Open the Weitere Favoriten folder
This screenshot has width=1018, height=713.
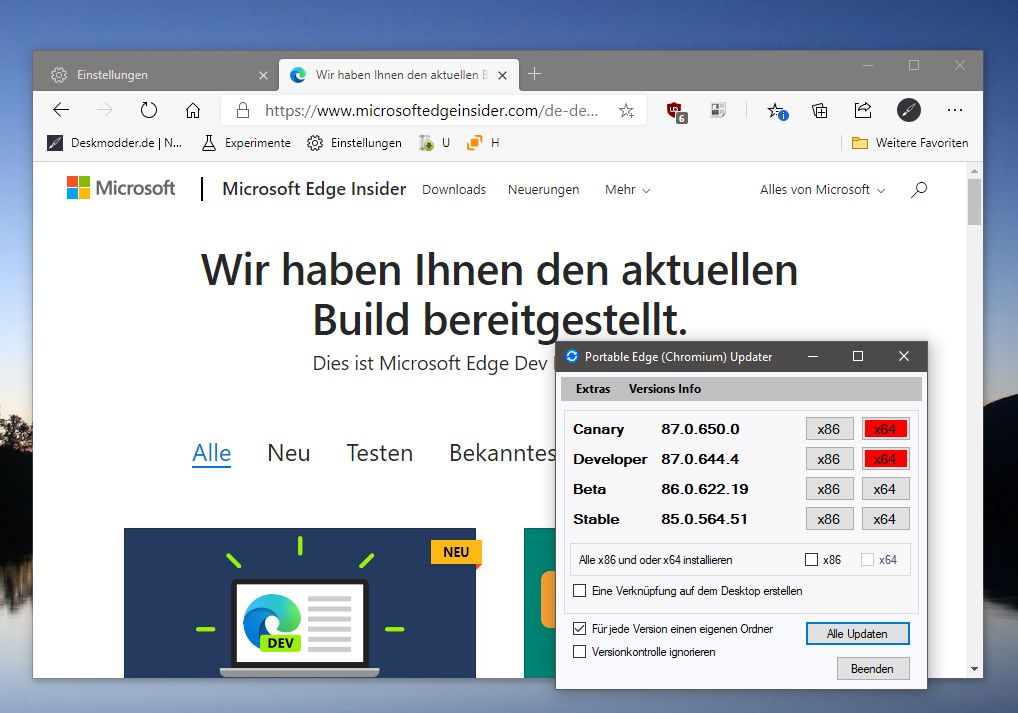click(x=910, y=143)
